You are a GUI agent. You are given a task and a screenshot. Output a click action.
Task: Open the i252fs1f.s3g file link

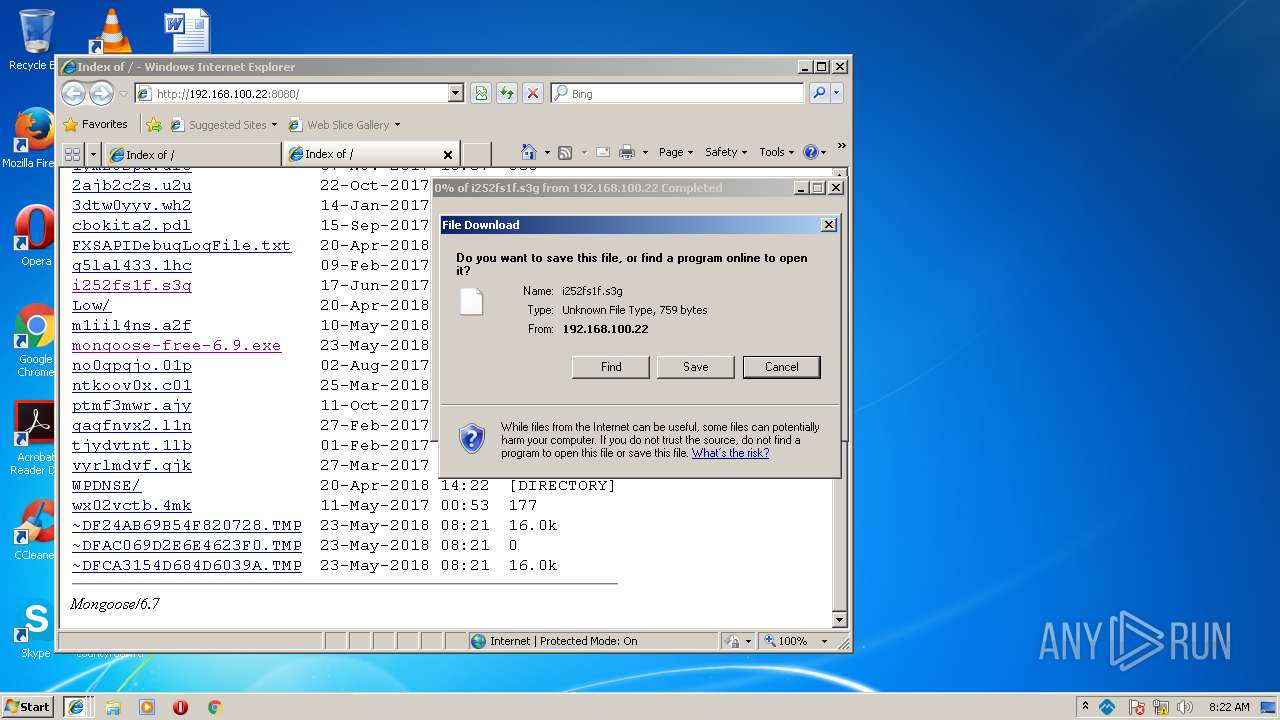coord(131,285)
